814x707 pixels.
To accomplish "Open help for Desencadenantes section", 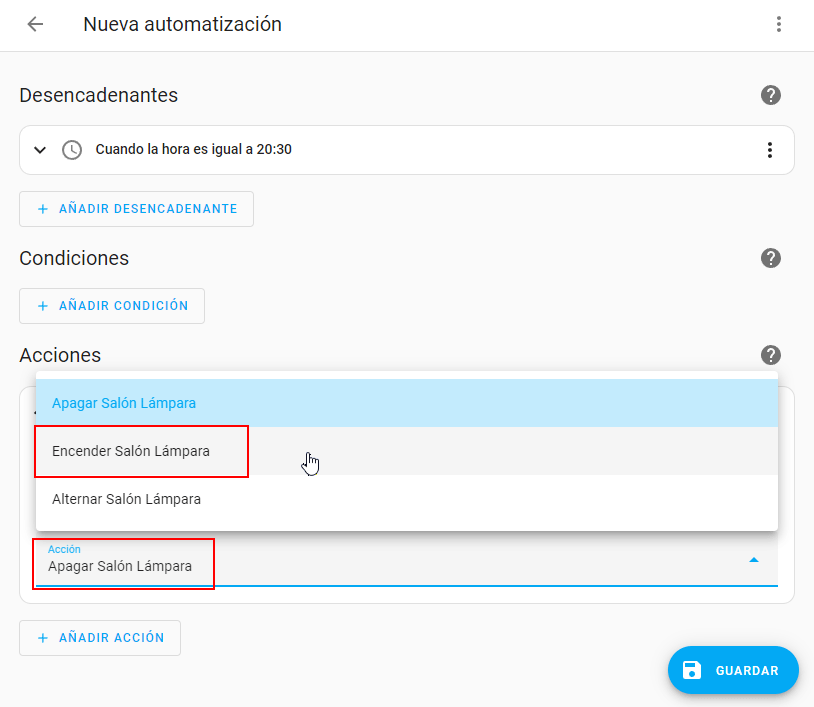I will coord(770,95).
